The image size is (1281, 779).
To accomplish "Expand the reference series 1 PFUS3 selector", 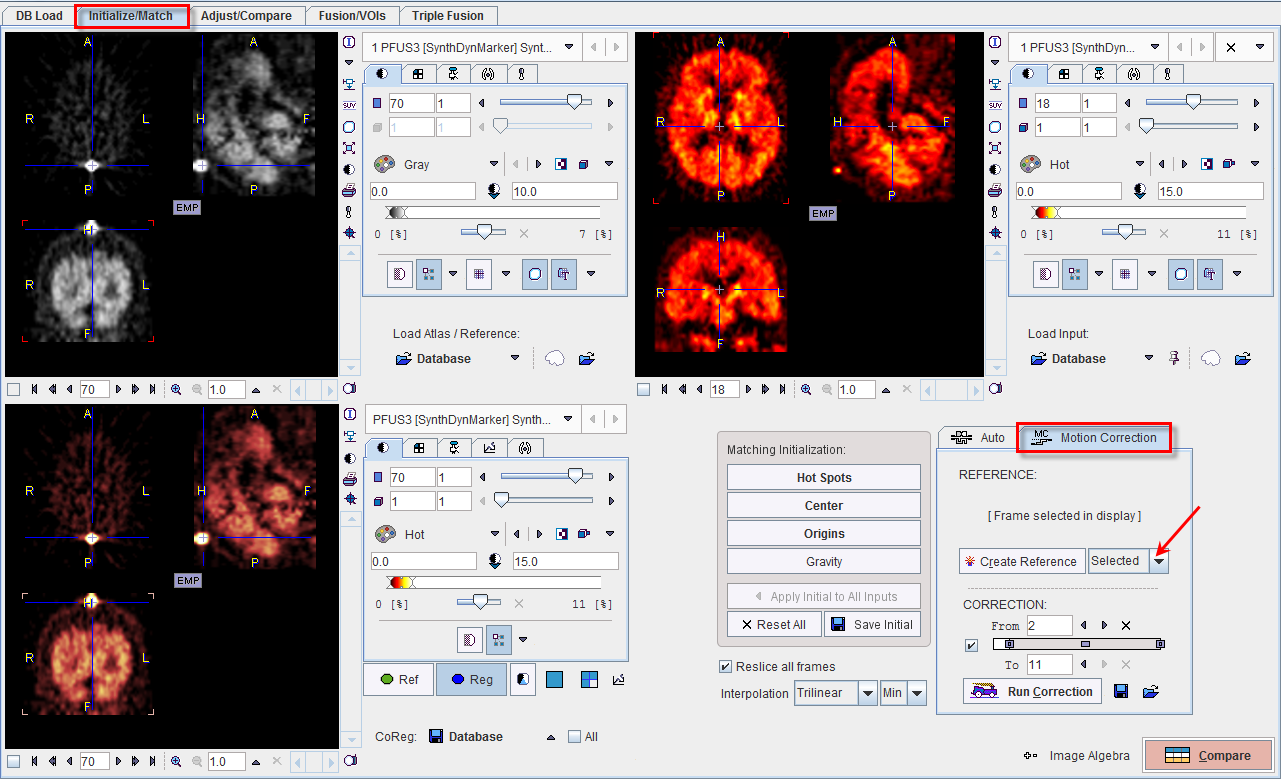I will (569, 47).
